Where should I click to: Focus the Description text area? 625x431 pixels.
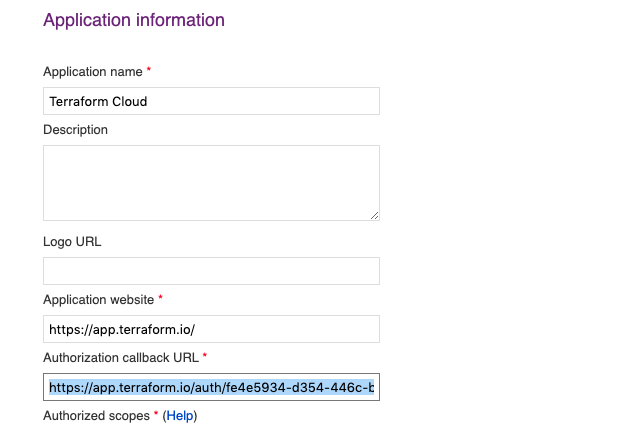[210, 182]
